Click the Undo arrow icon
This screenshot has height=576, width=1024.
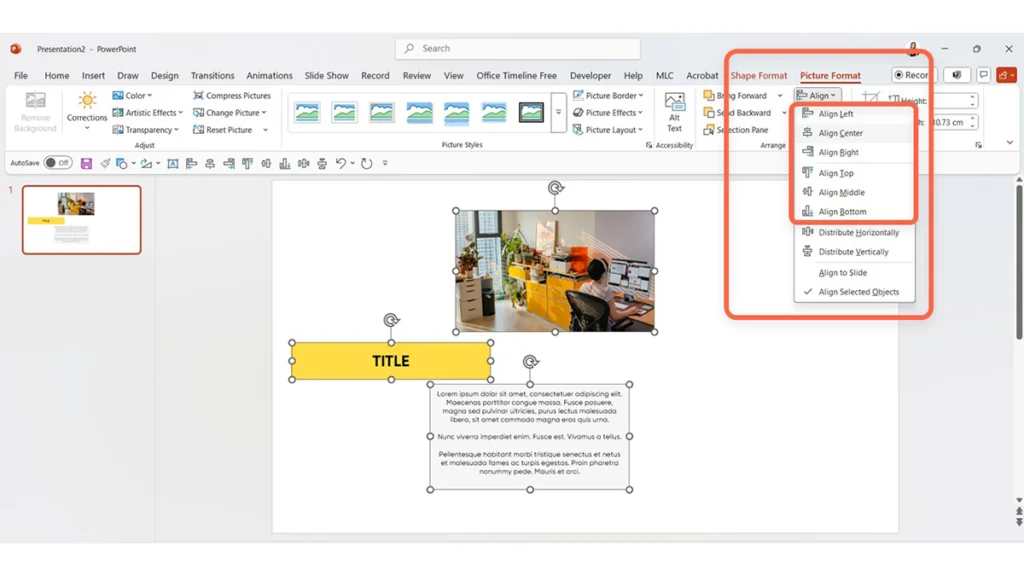340,163
